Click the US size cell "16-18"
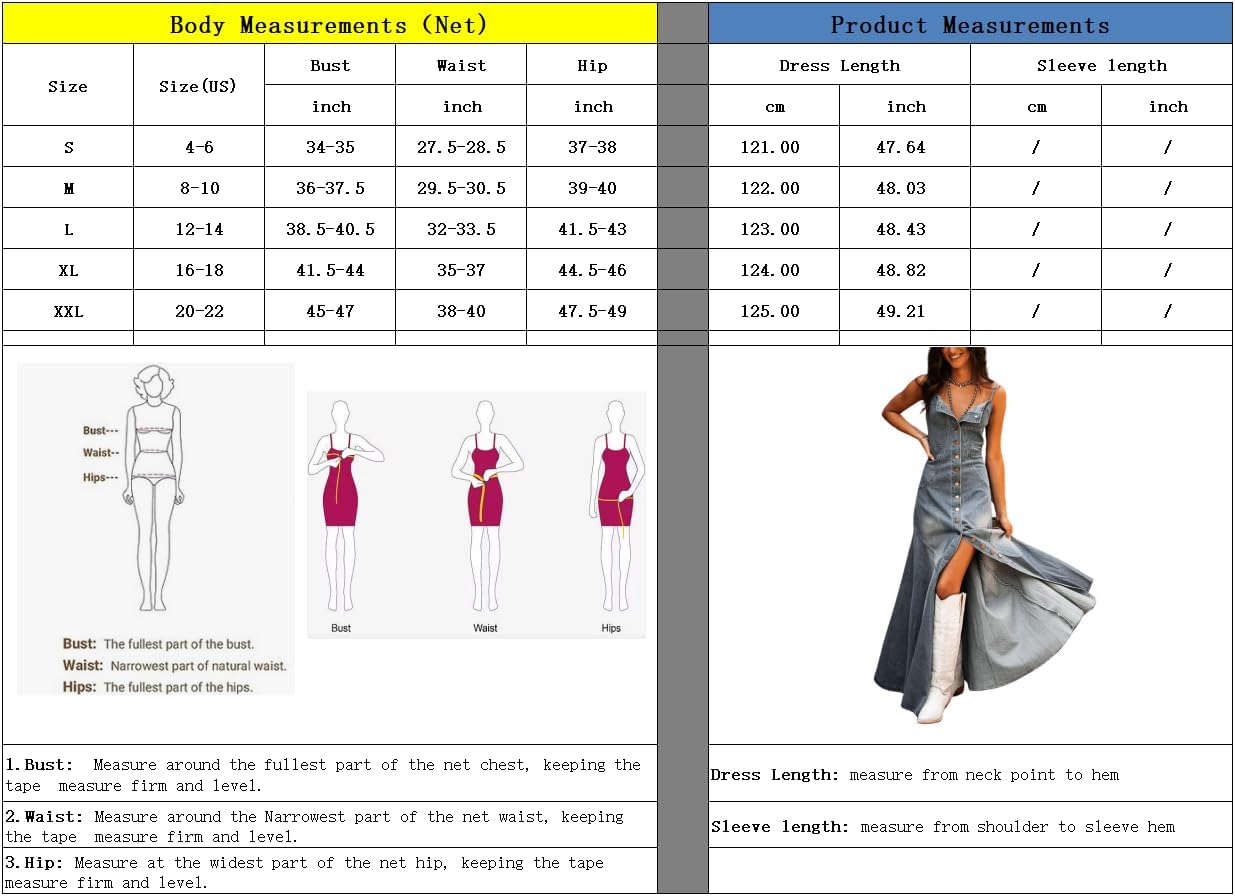Image resolution: width=1235 pixels, height=896 pixels. click(x=198, y=270)
